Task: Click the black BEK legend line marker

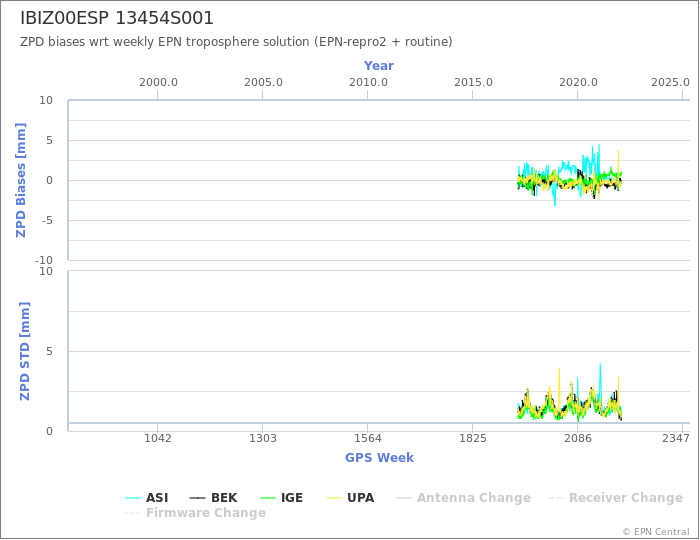Action: 197,498
